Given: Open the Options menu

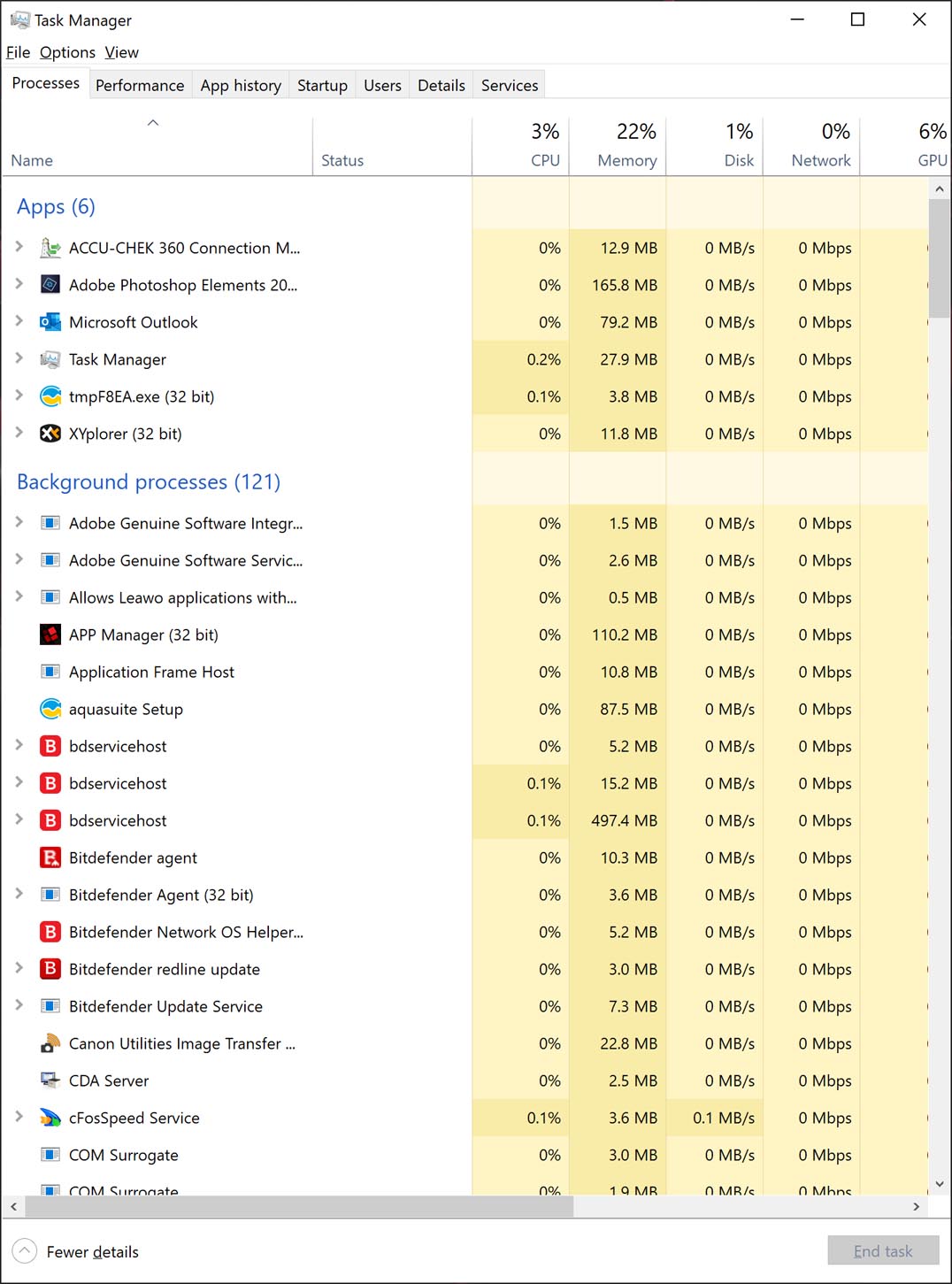Looking at the screenshot, I should [67, 52].
